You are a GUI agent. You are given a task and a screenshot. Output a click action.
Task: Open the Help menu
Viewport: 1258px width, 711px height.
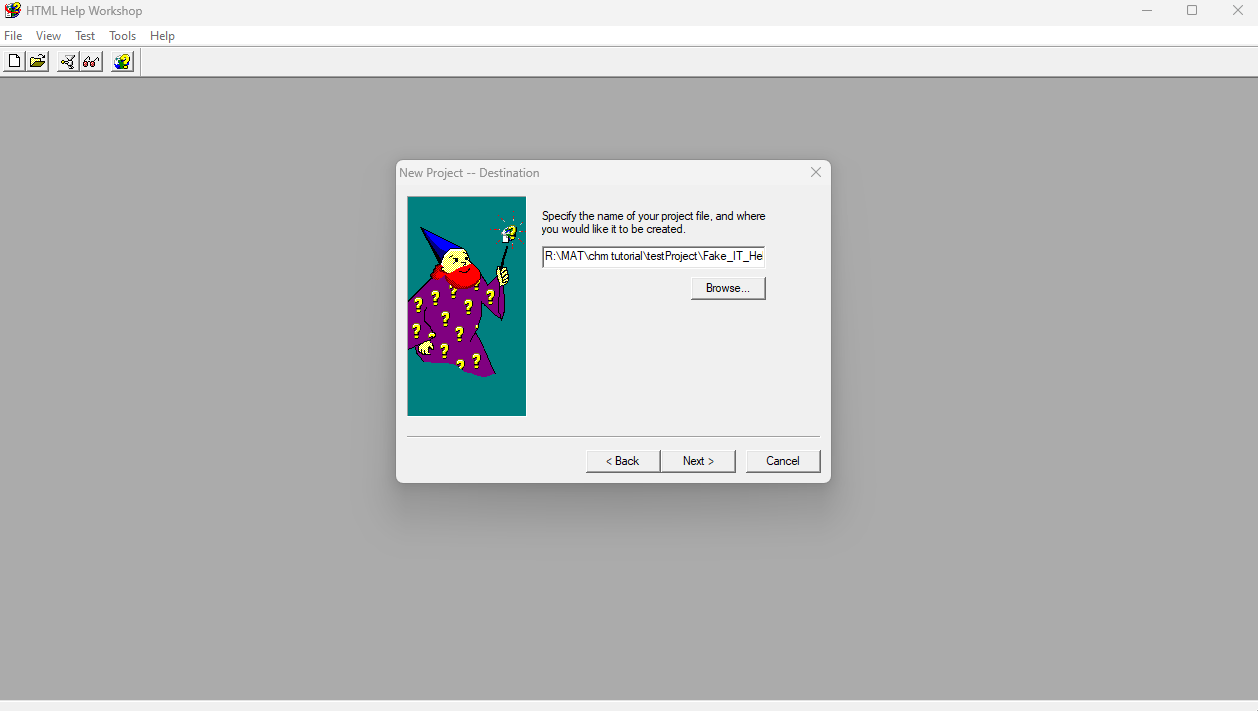tap(162, 36)
